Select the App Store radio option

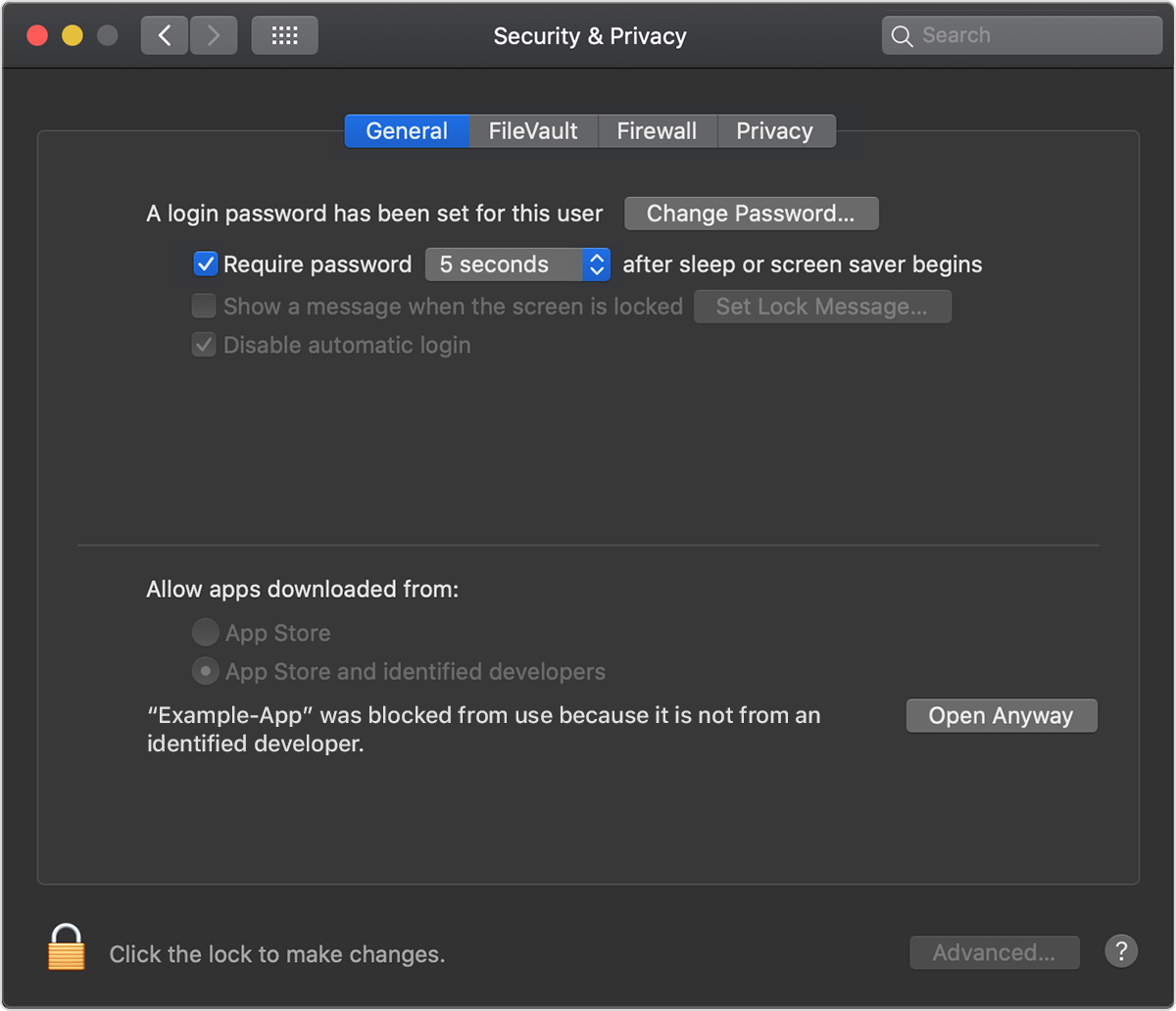[205, 632]
